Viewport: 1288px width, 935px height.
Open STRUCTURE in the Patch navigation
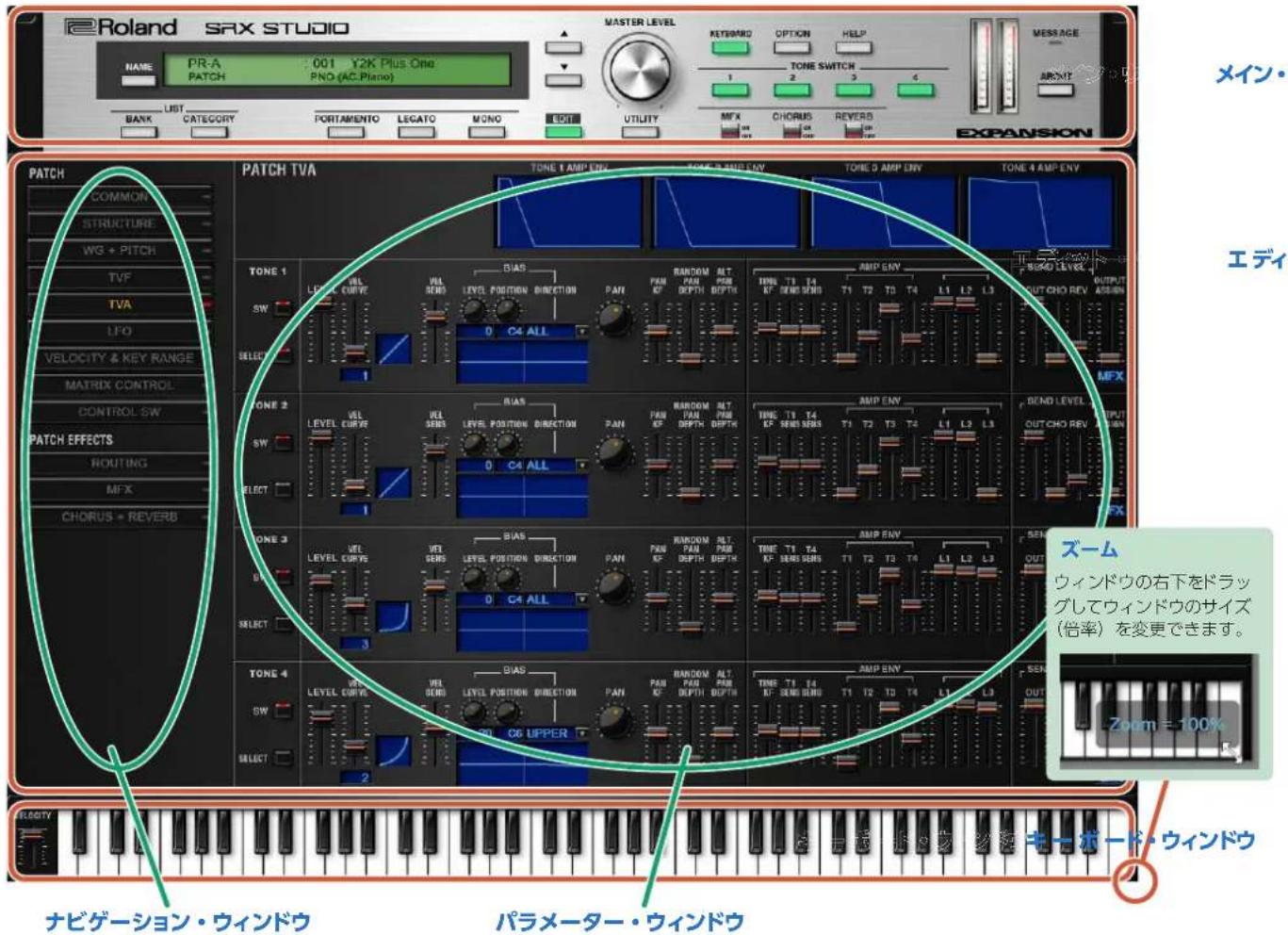(119, 223)
